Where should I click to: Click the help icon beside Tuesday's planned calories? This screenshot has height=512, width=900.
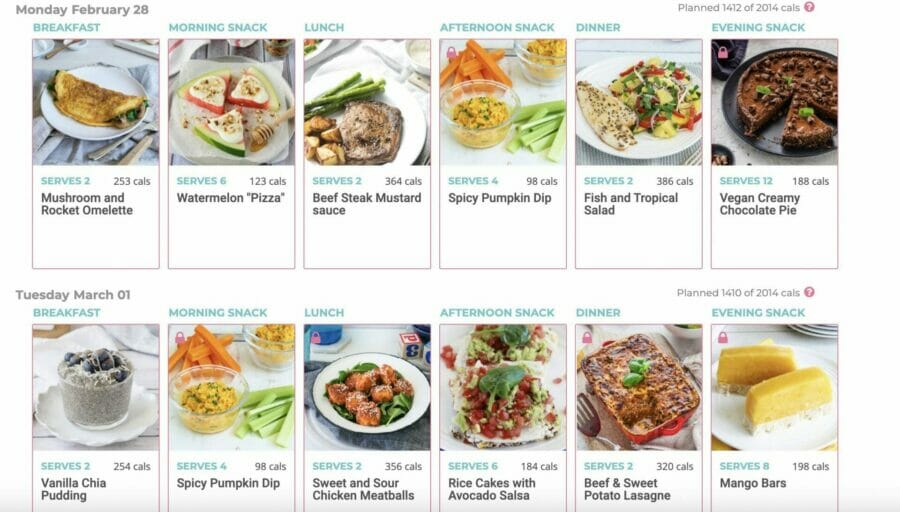coord(809,292)
